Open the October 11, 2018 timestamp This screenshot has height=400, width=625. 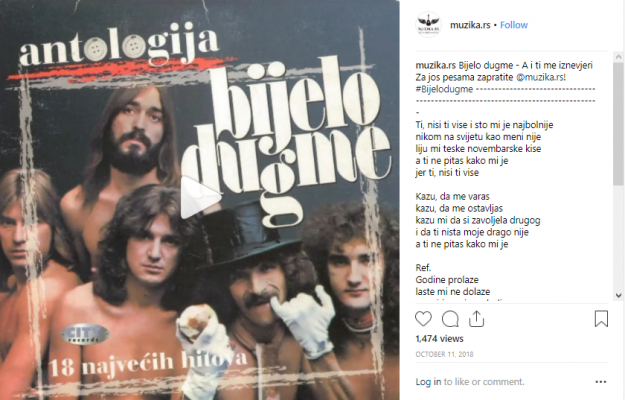pyautogui.click(x=444, y=354)
